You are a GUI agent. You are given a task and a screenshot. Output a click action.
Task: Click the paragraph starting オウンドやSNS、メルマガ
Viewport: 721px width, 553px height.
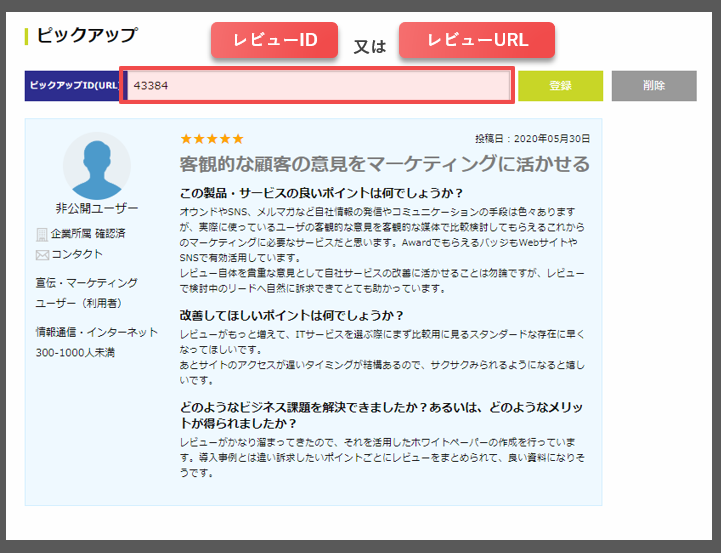click(382, 250)
